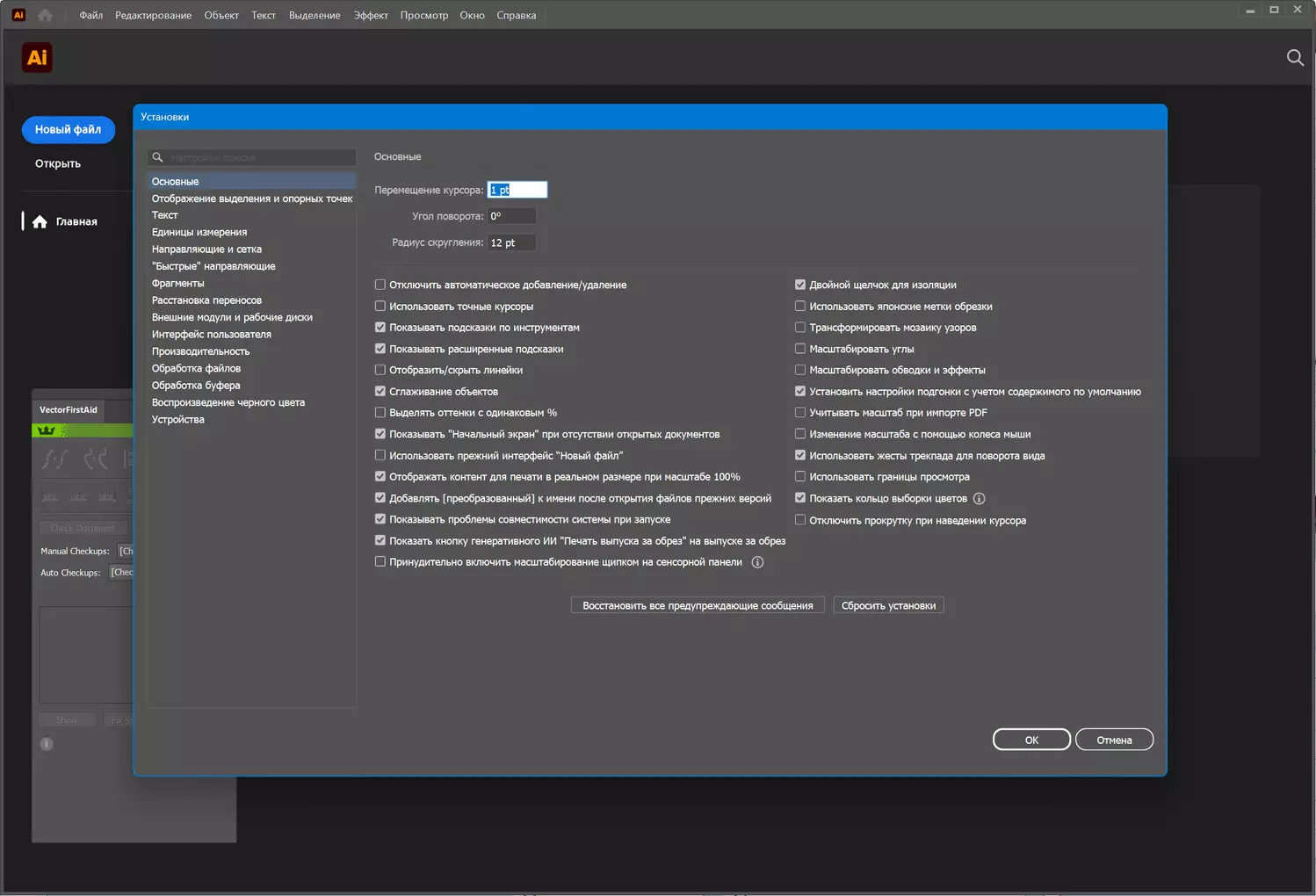Screen dimensions: 1316x896
Task: Open the search magnifier icon at top right
Action: coord(1295,58)
